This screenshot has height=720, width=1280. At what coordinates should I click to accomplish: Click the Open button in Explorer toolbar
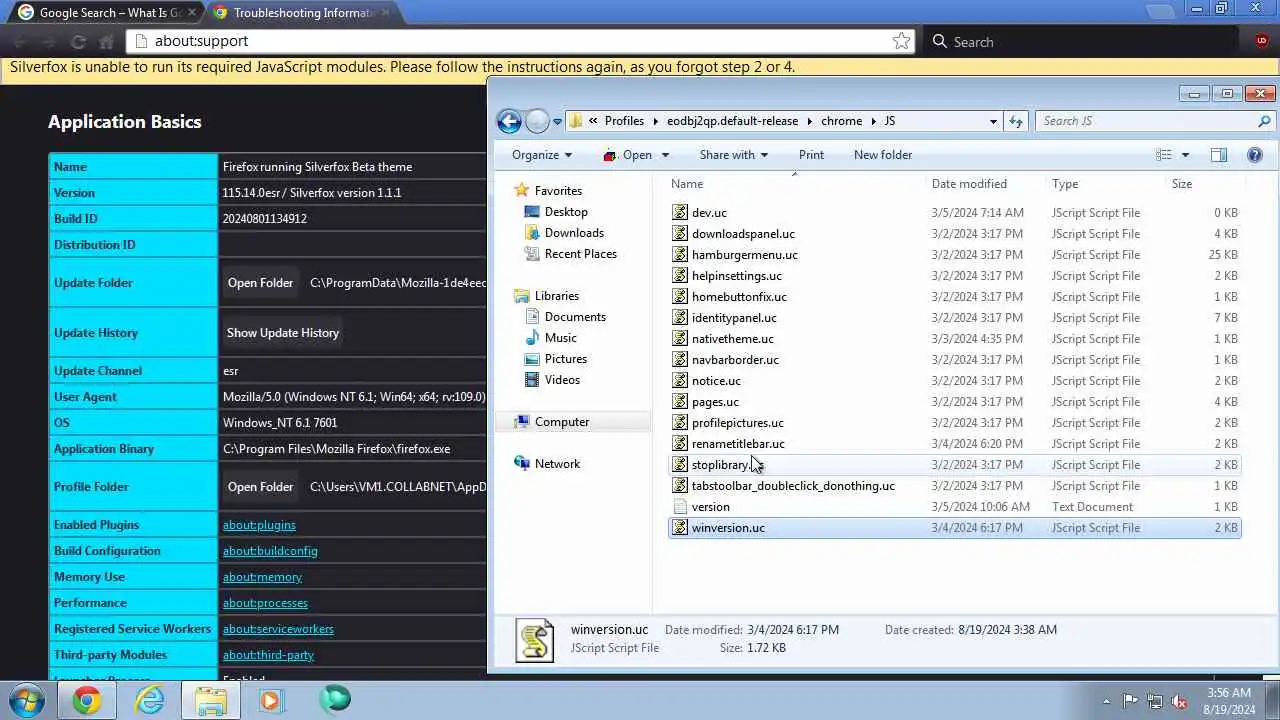(627, 155)
